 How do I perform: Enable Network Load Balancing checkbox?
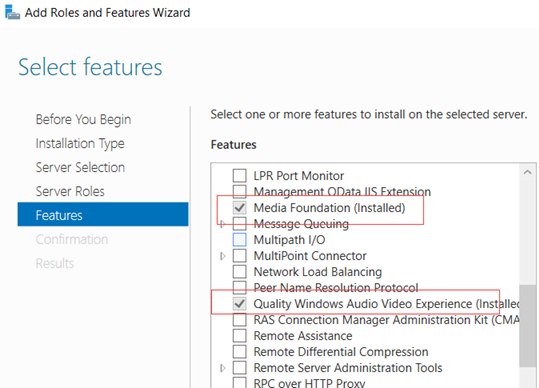click(x=240, y=271)
